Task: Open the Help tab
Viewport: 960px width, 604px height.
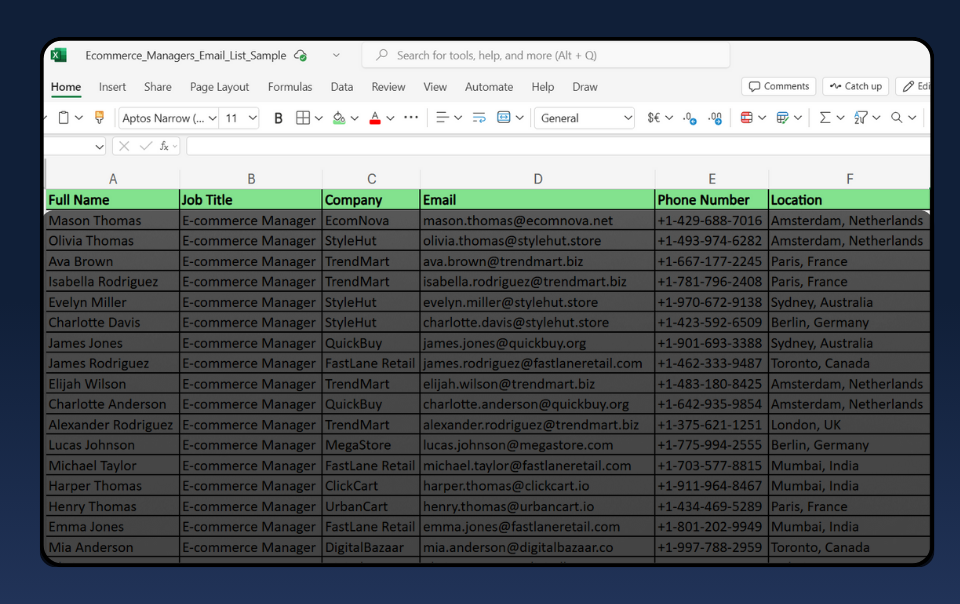Action: tap(542, 87)
